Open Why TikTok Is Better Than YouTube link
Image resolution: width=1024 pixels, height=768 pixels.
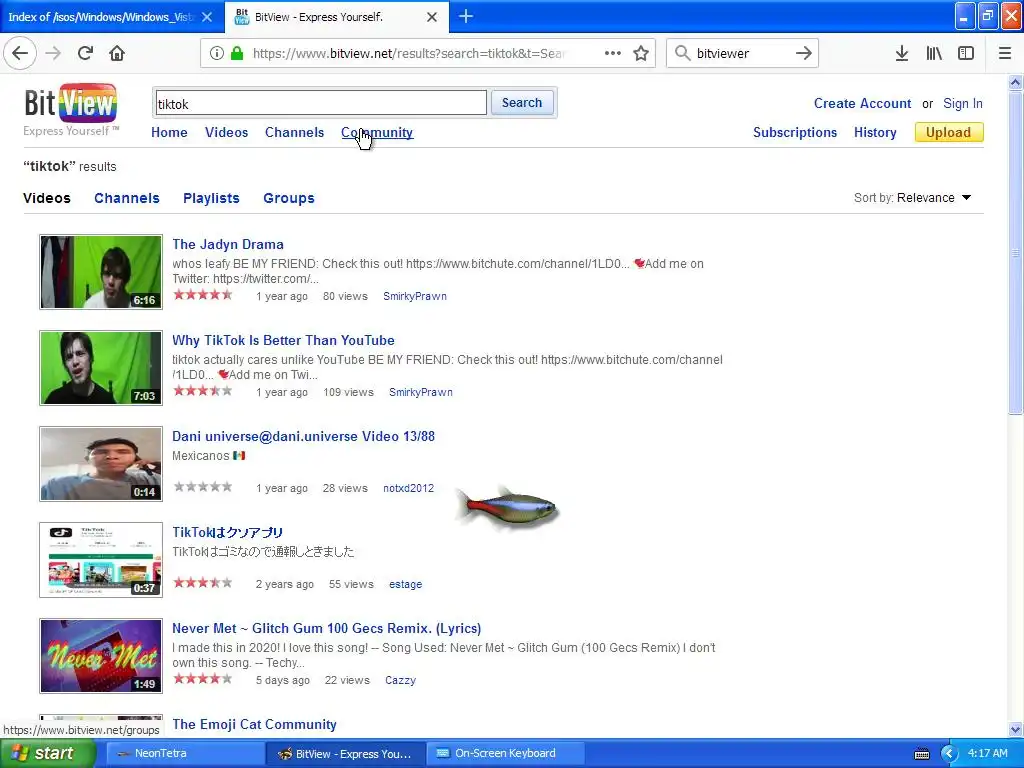(283, 340)
